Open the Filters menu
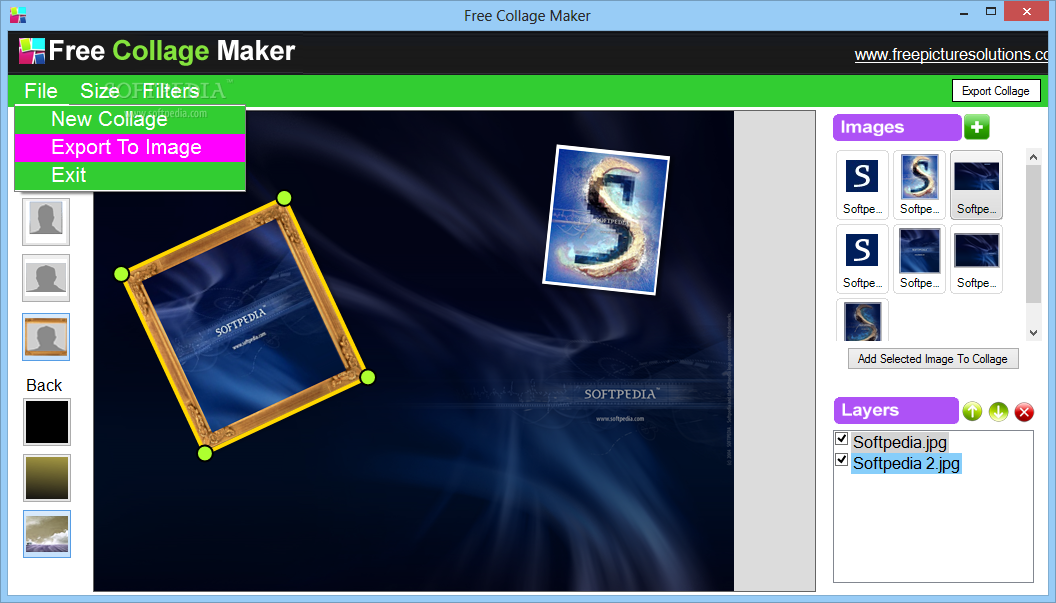The image size is (1056, 603). coord(170,91)
